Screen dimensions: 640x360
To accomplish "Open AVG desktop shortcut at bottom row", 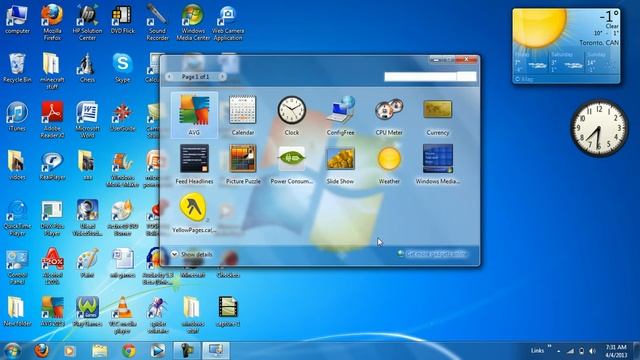I will point(52,312).
